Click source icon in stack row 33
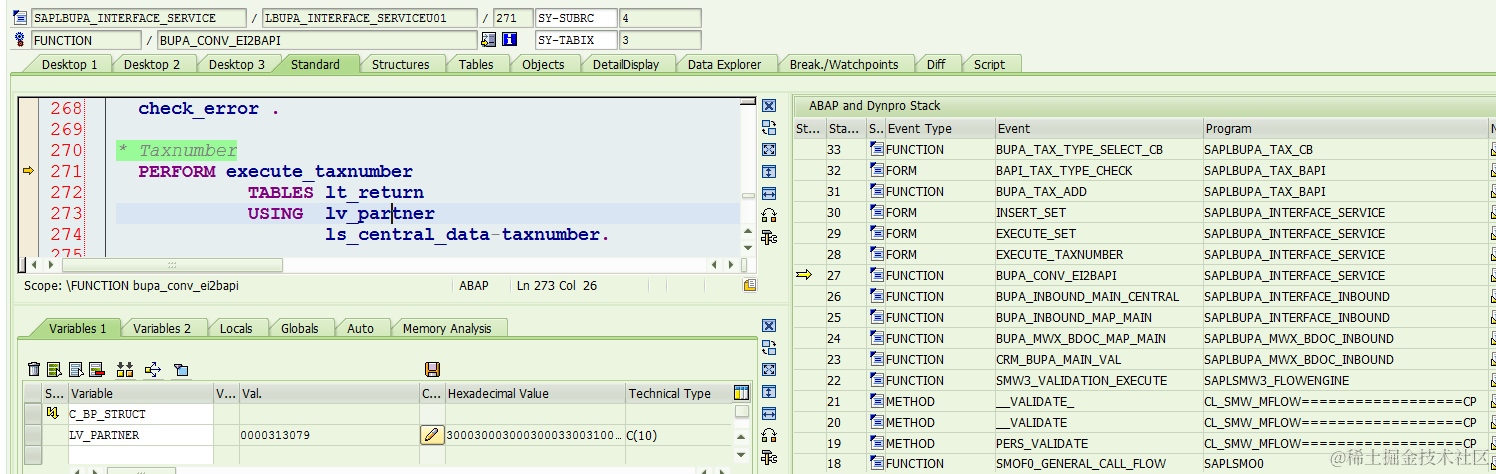 [x=877, y=149]
